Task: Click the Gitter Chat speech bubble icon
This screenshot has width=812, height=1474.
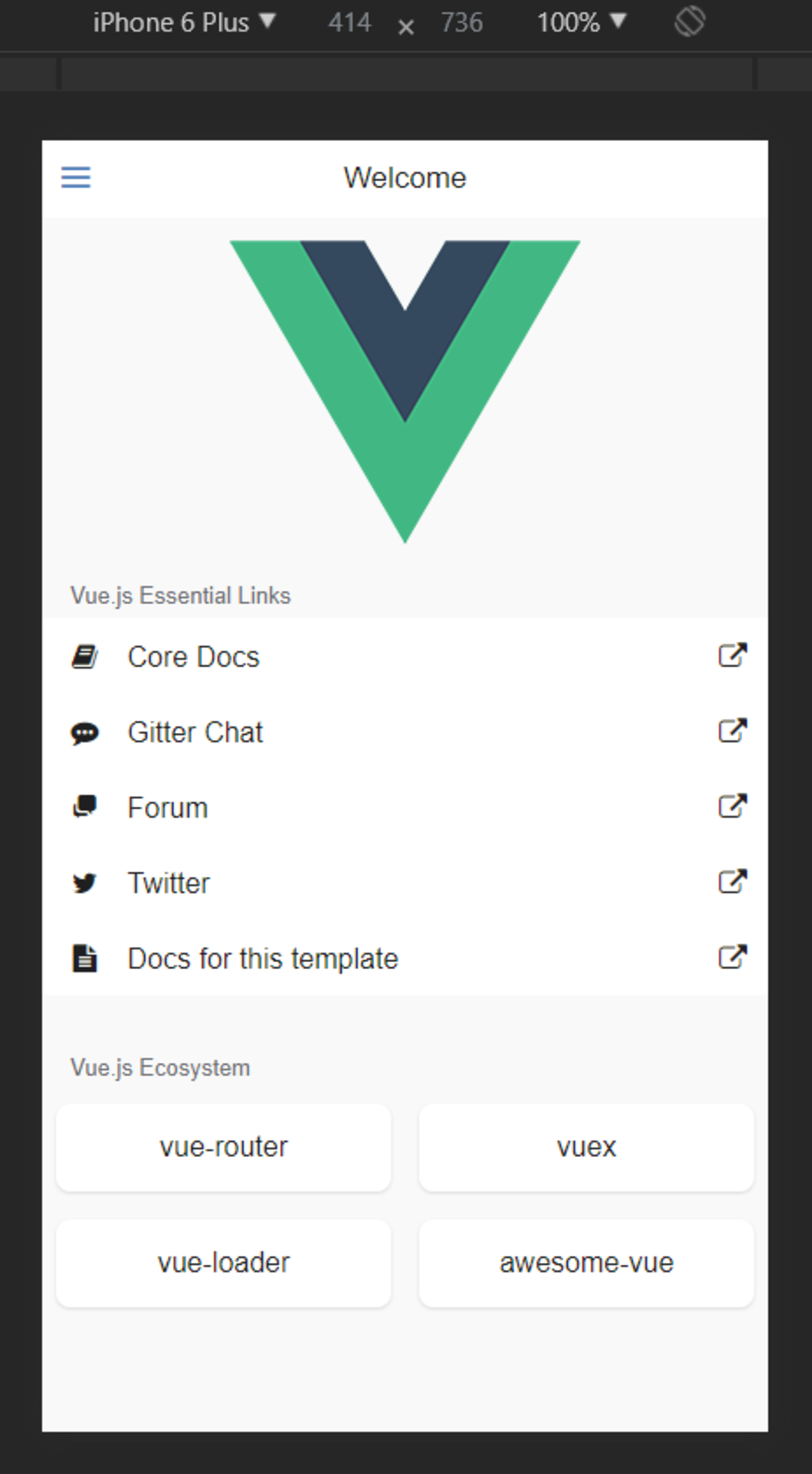Action: [x=84, y=732]
